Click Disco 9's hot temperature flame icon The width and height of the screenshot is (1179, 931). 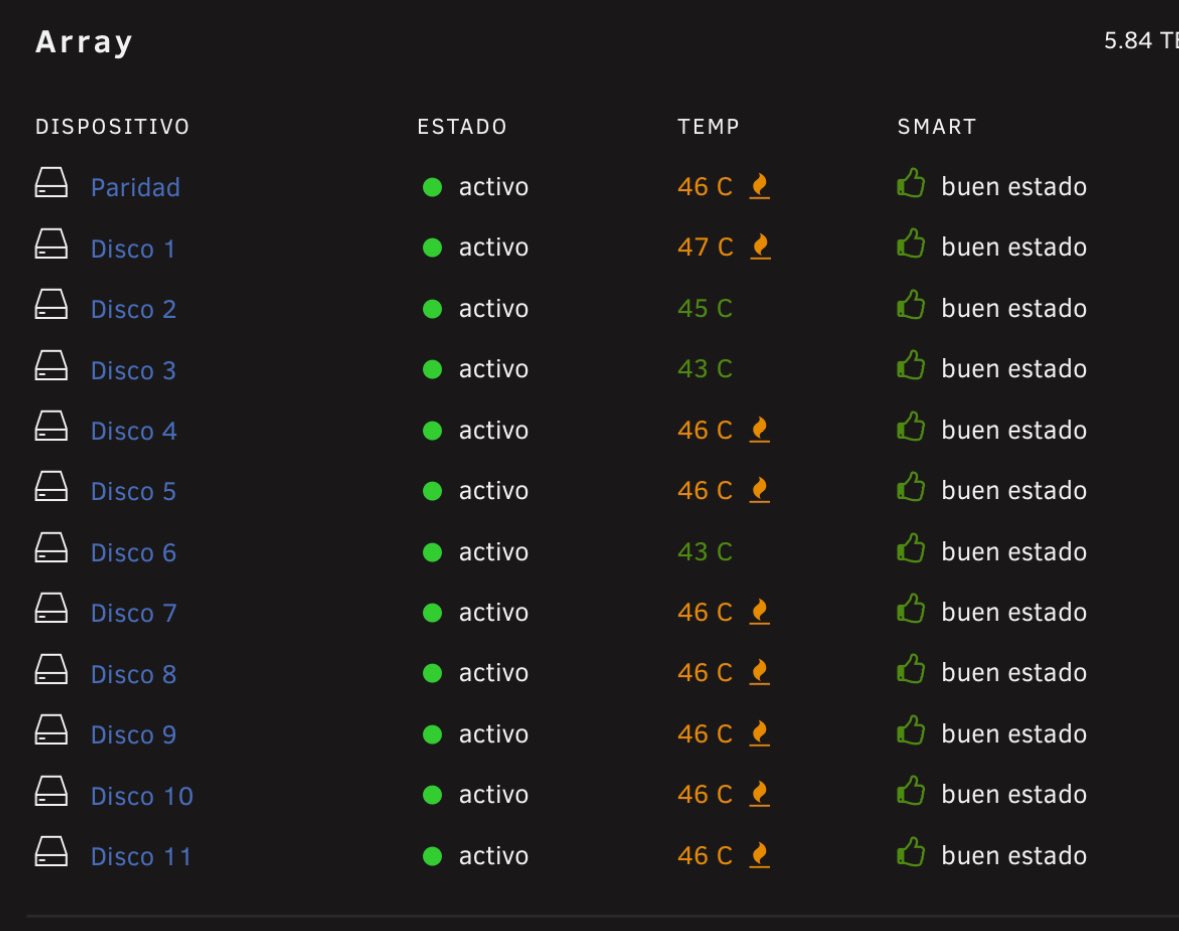point(760,733)
